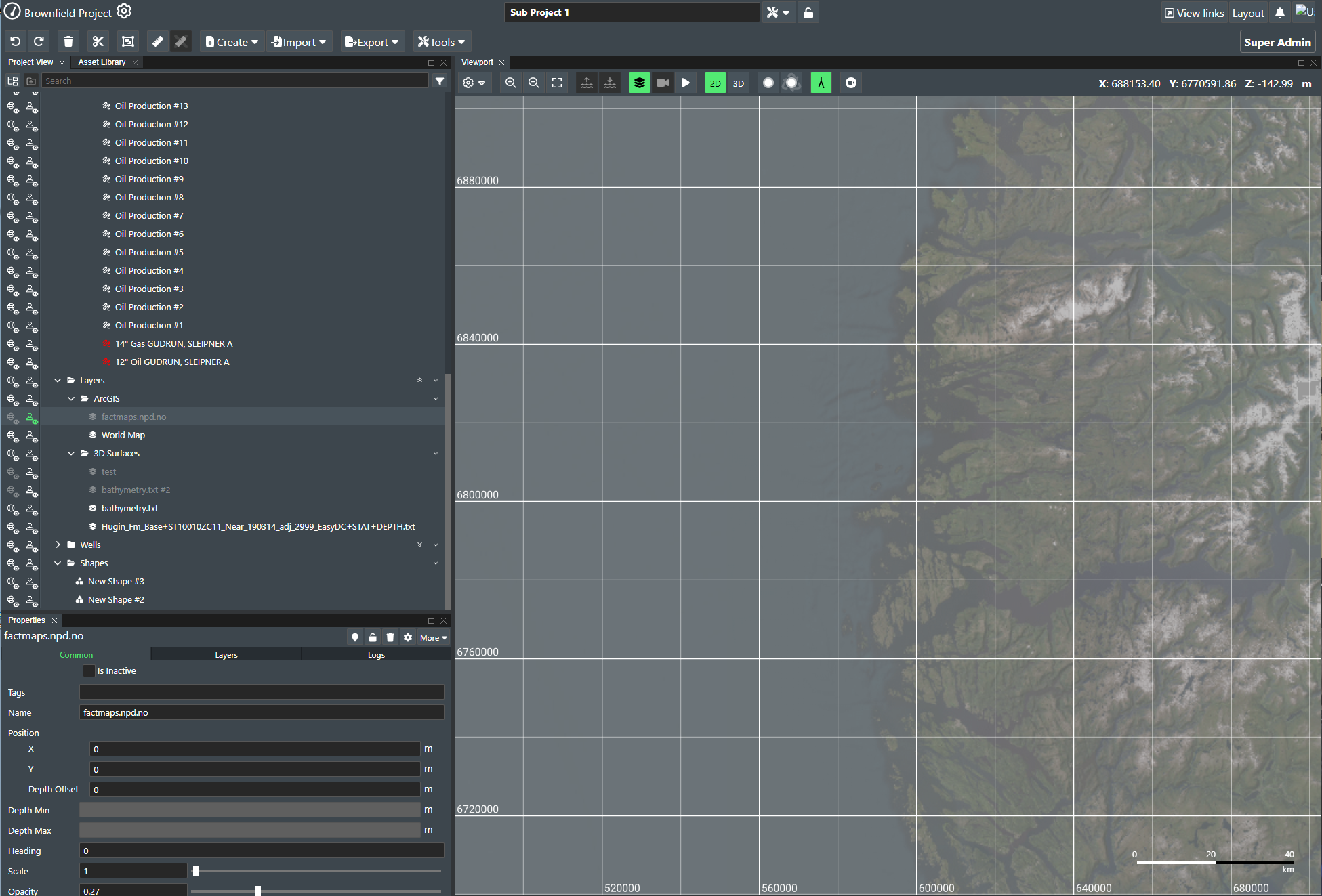Viewport: 1322px width, 896px height.
Task: Click the ambient light circle-with-arrows icon
Action: pos(791,83)
